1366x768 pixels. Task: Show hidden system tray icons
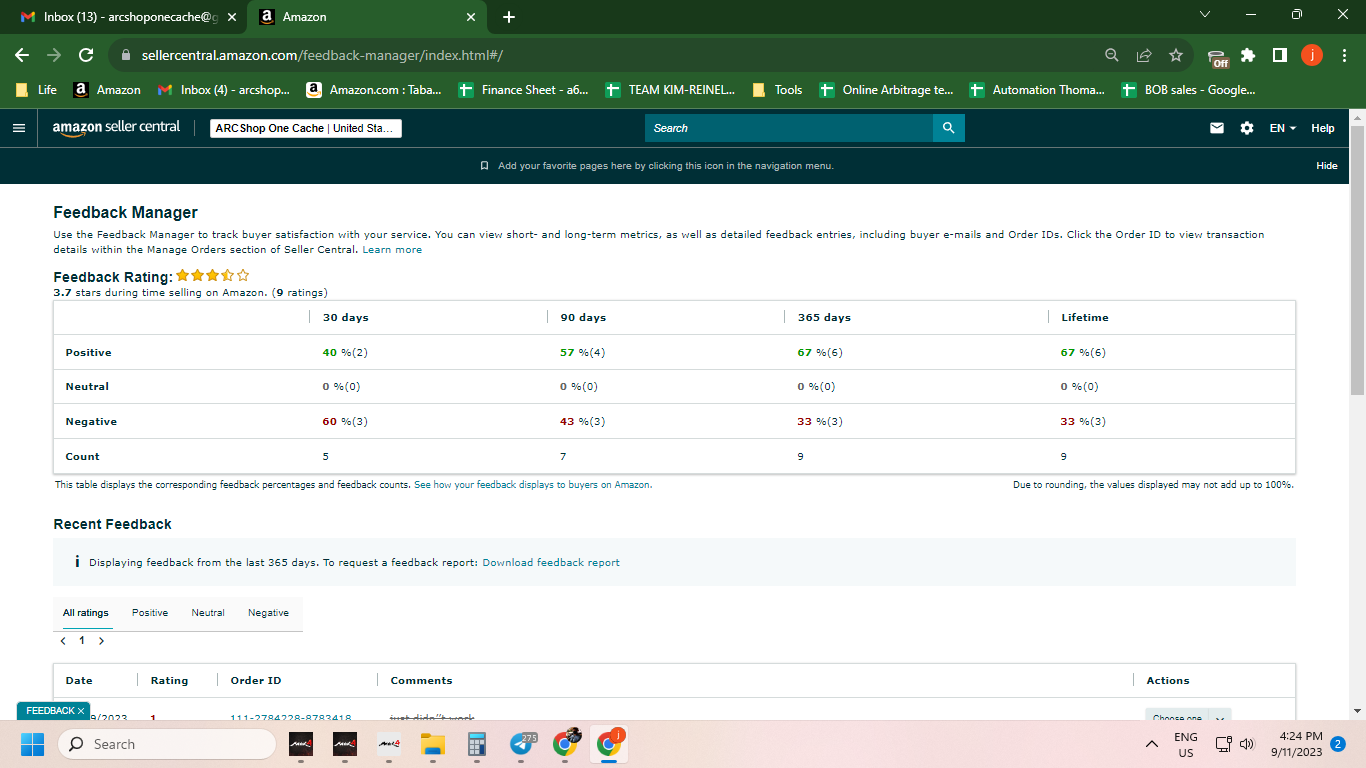(x=1152, y=744)
